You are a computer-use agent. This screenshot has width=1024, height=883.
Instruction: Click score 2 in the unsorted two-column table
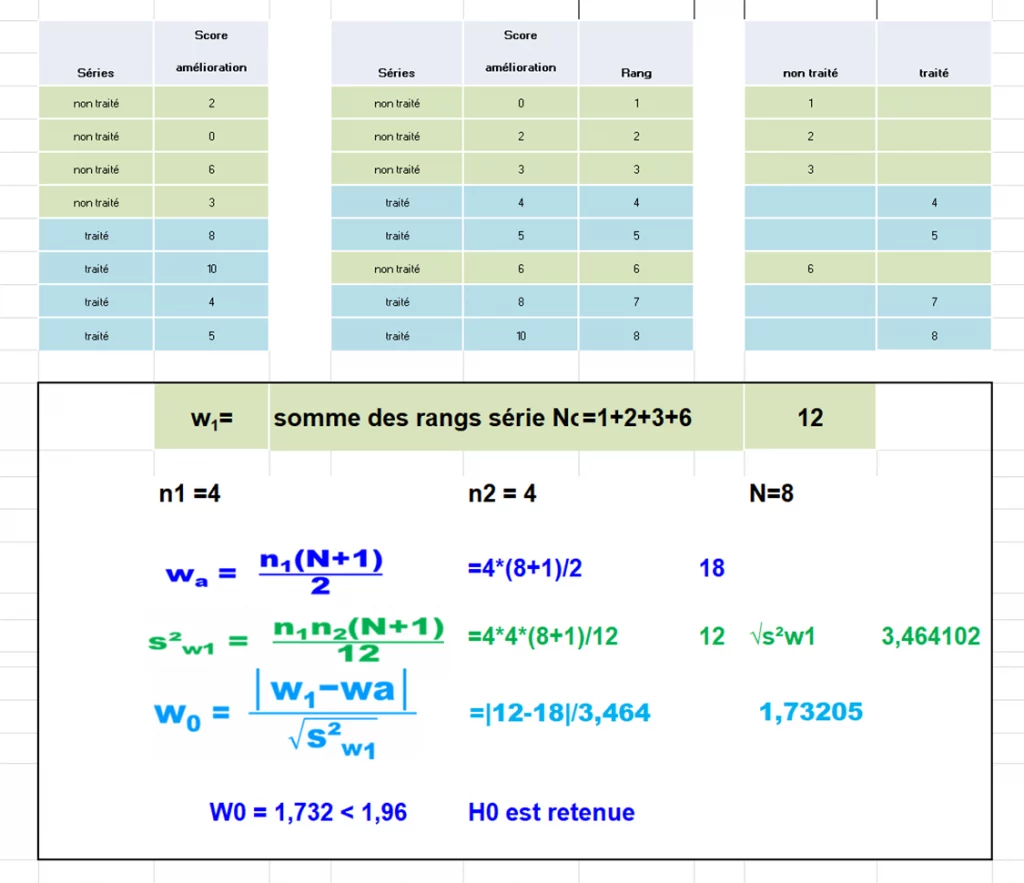point(212,103)
